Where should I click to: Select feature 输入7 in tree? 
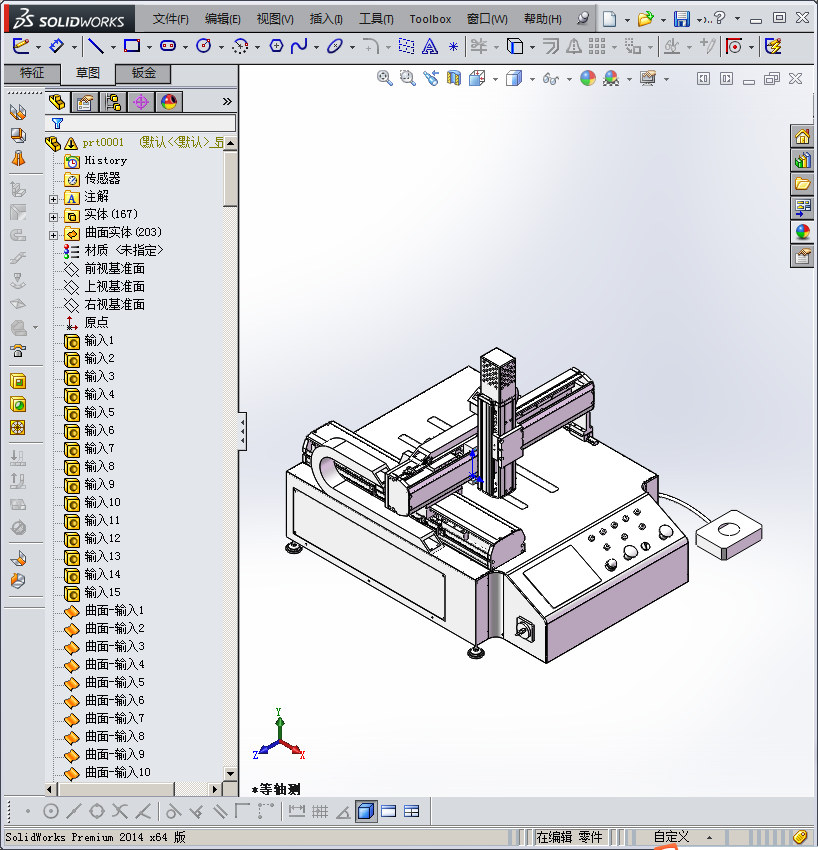click(x=99, y=448)
